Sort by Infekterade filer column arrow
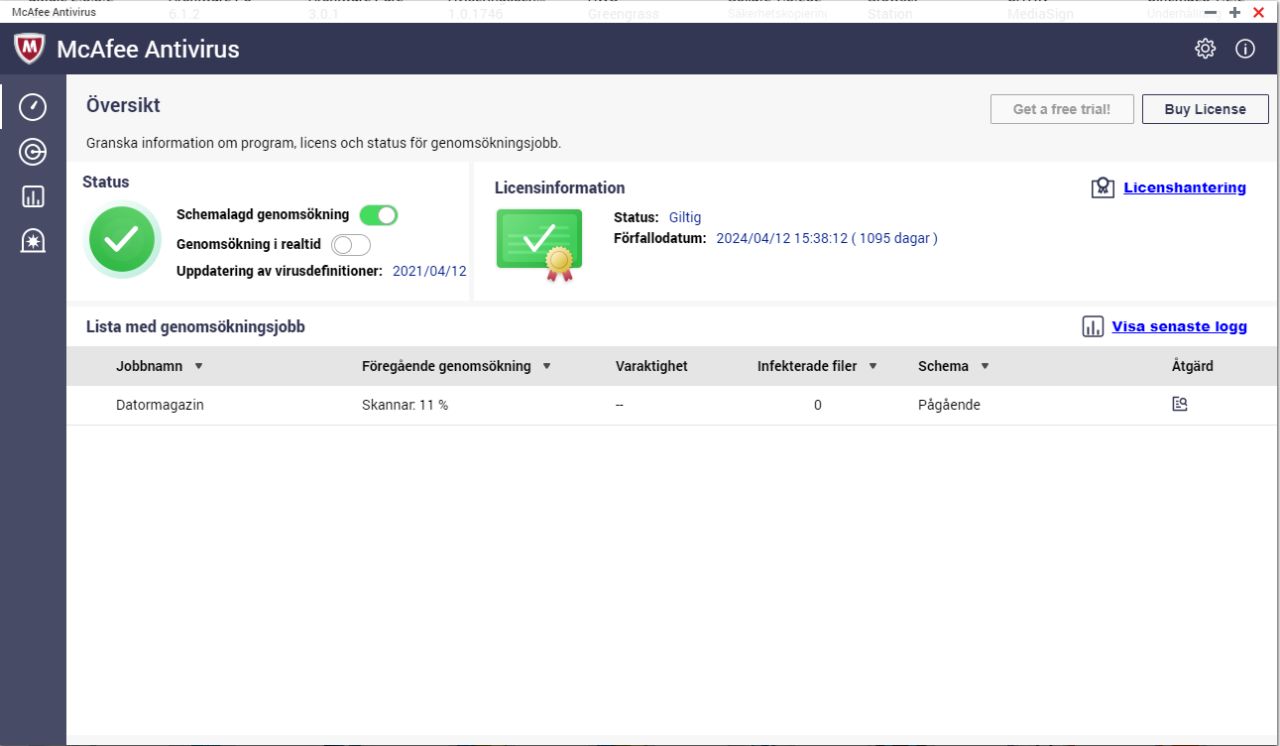The height and width of the screenshot is (746, 1280). [x=872, y=366]
